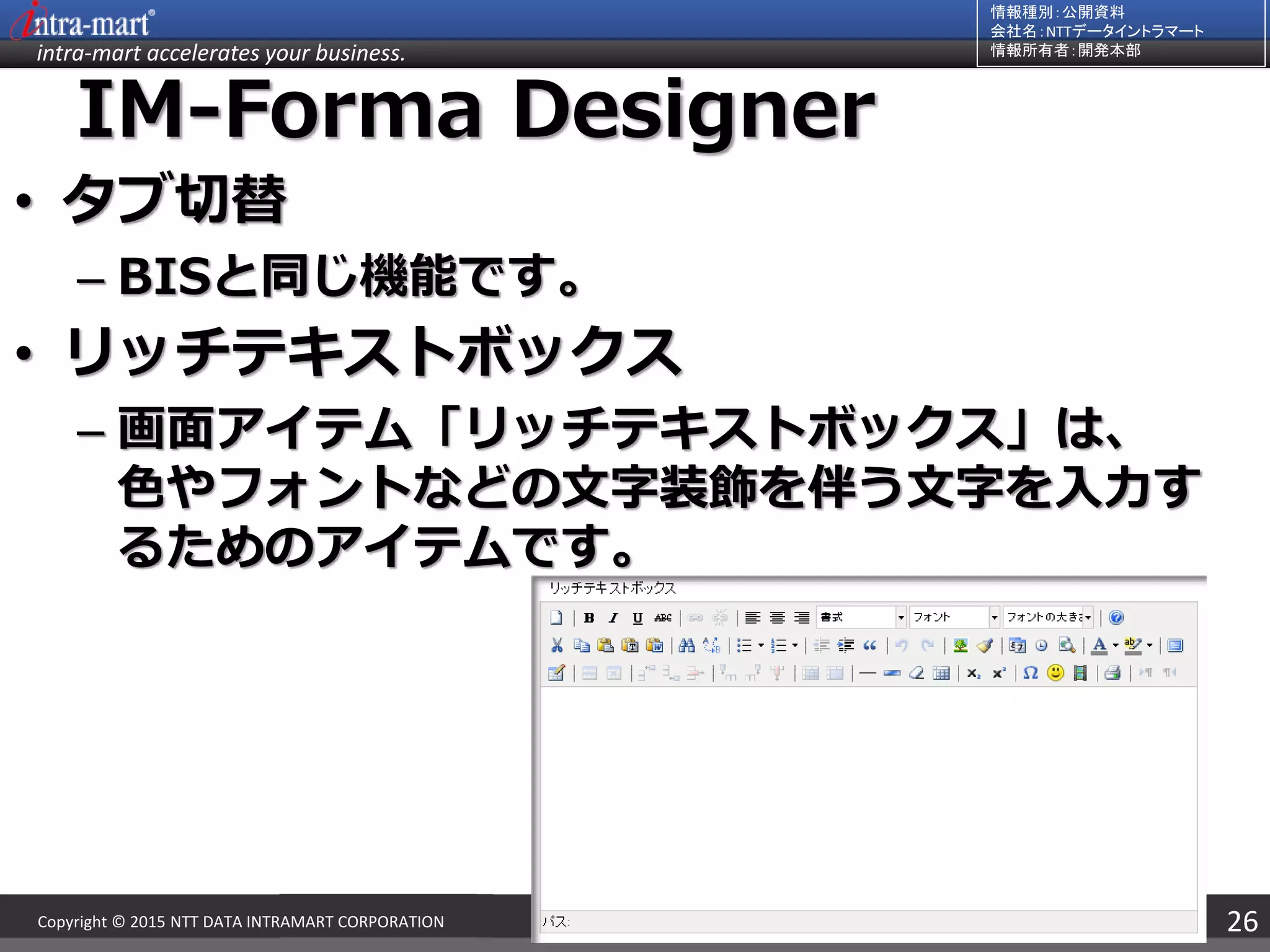Insert a table with the table icon
The width and height of the screenshot is (1270, 952).
941,672
